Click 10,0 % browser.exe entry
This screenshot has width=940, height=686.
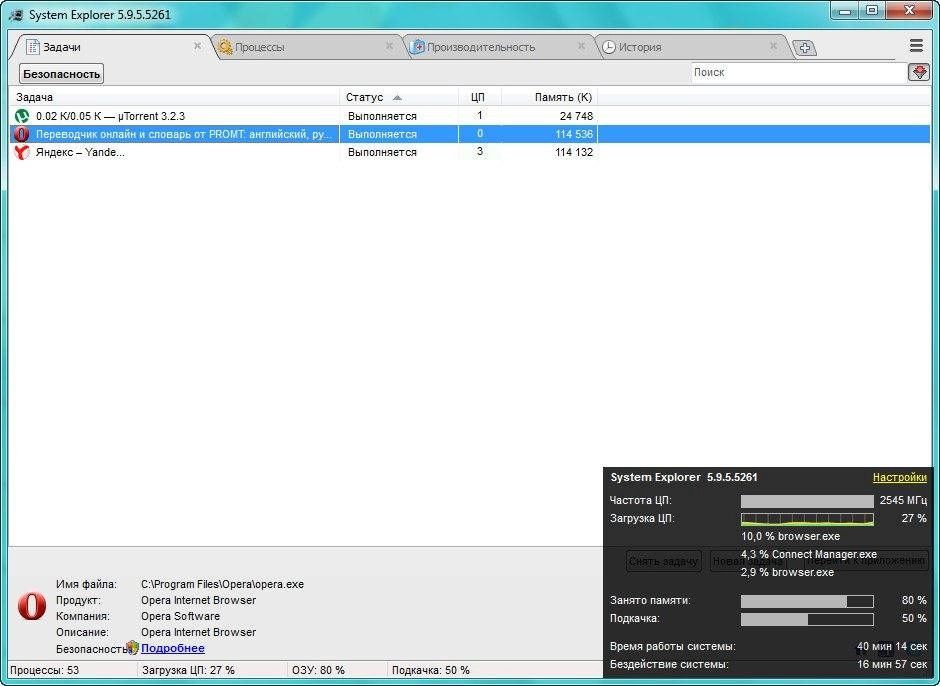click(x=790, y=536)
